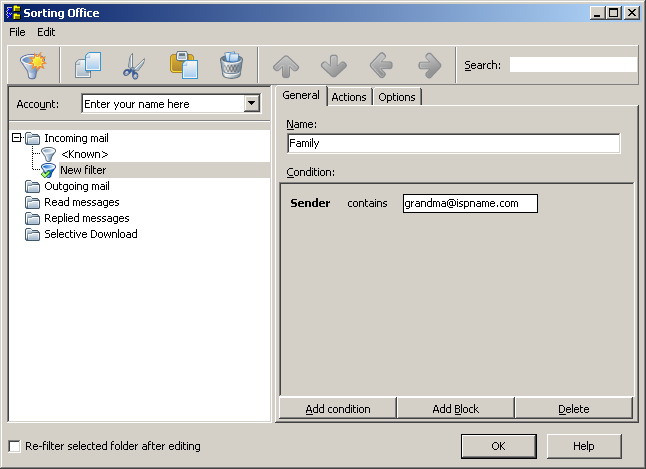Collapse the Incoming mail tree node
Image resolution: width=646 pixels, height=469 pixels.
point(16,138)
